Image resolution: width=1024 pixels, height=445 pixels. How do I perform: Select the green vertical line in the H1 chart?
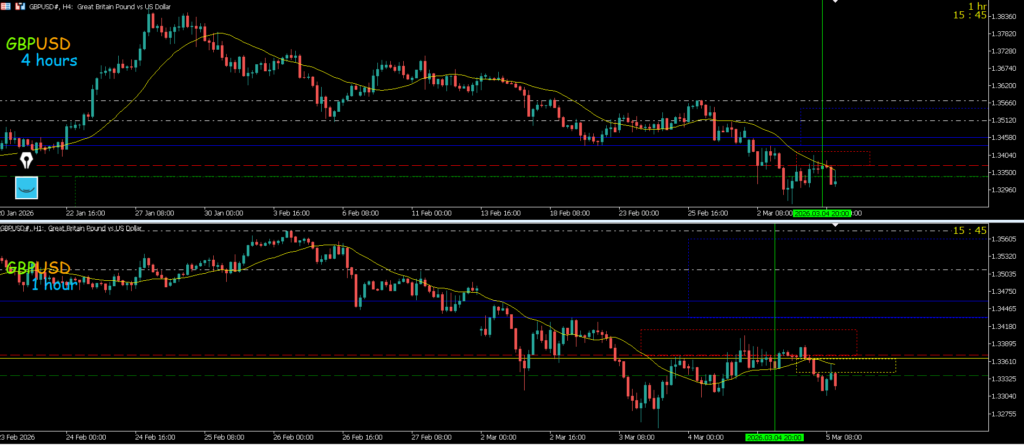775,300
